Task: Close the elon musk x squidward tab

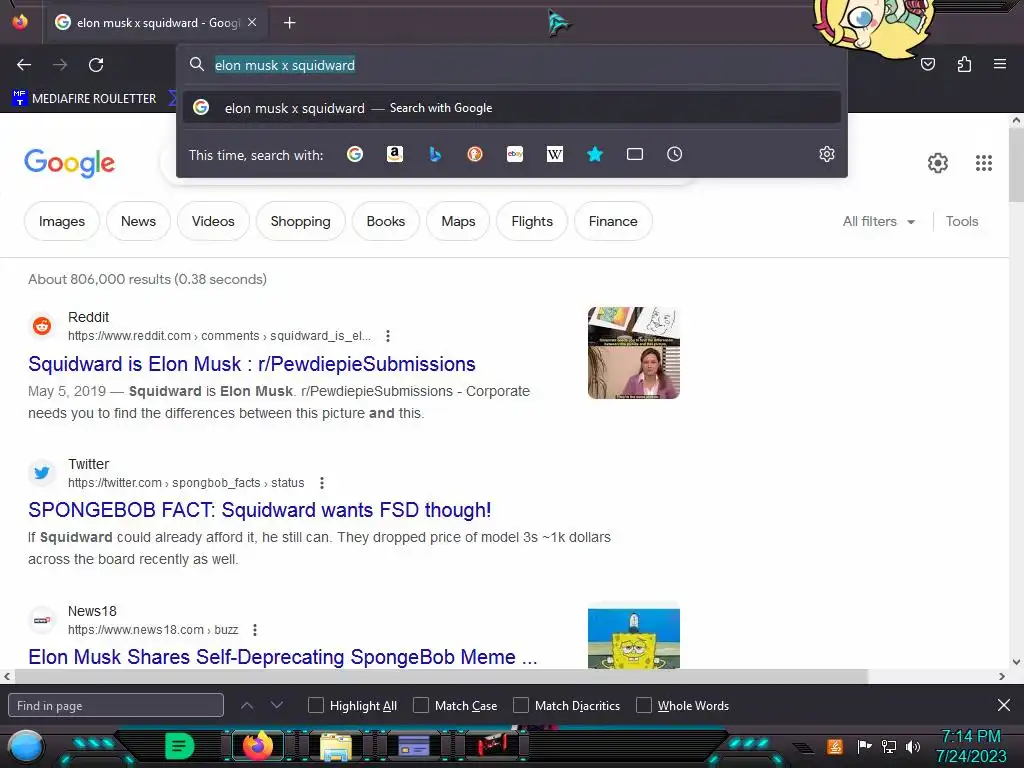Action: 252,22
